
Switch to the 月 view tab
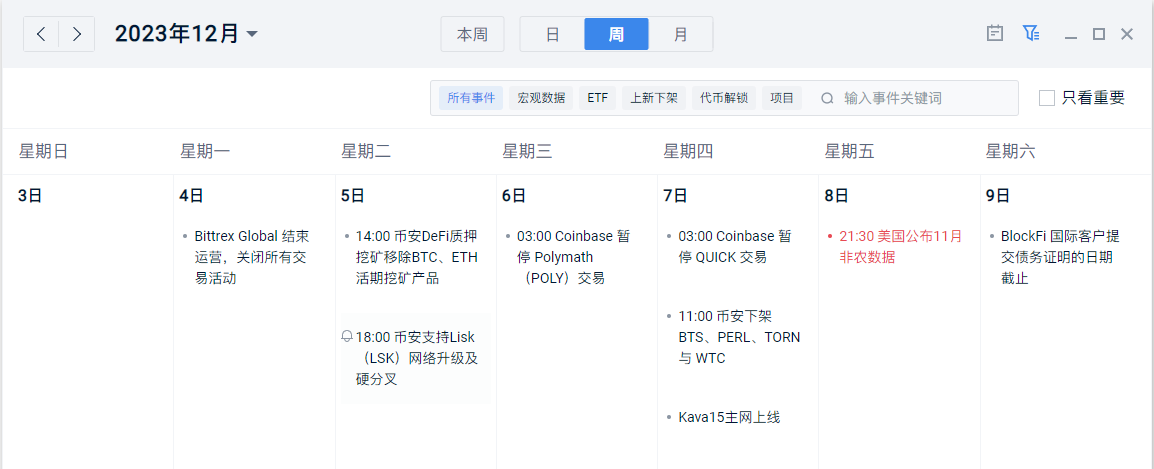[x=681, y=34]
